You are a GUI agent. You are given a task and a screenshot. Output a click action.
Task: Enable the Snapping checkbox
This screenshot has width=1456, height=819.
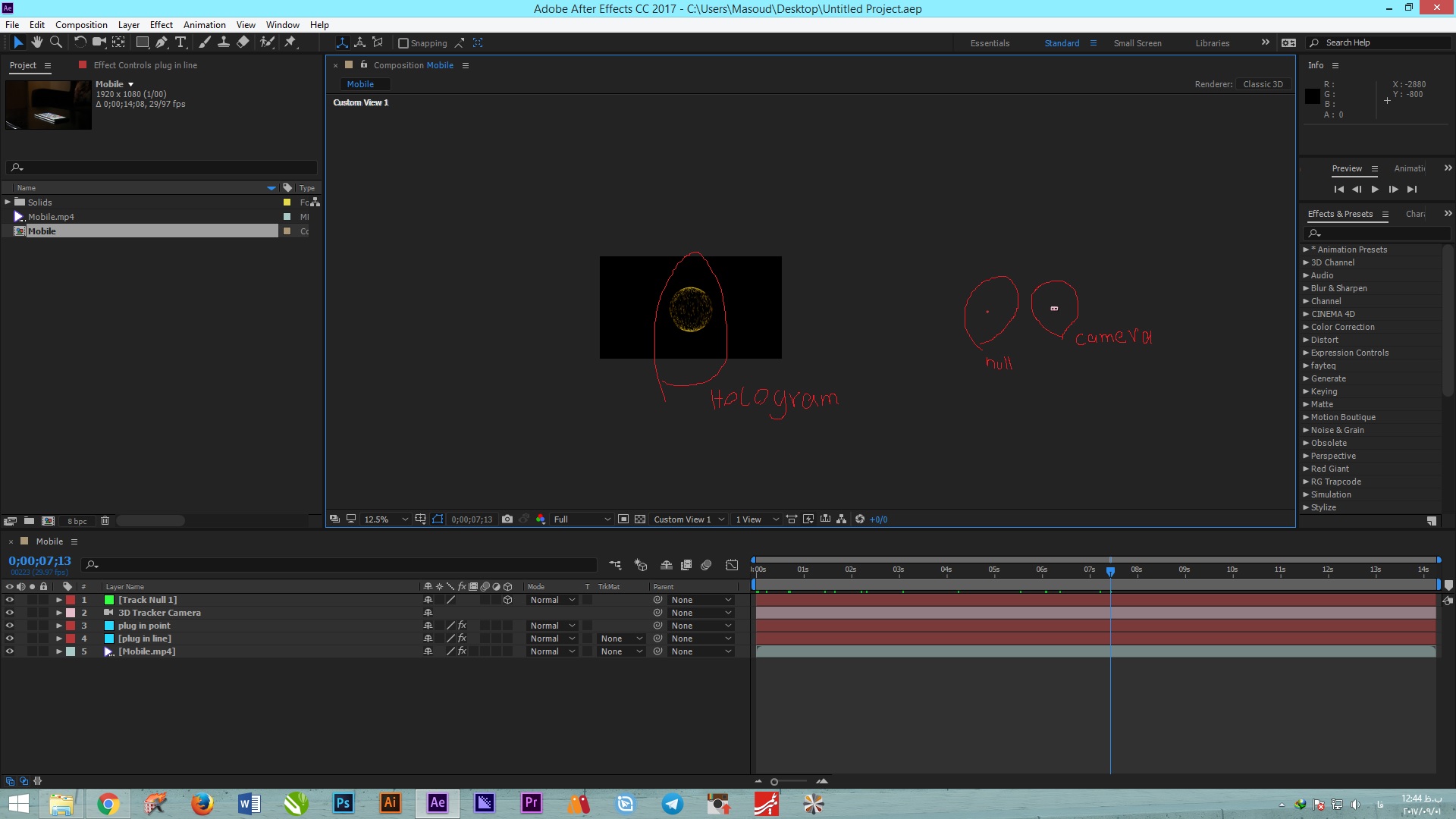click(403, 43)
